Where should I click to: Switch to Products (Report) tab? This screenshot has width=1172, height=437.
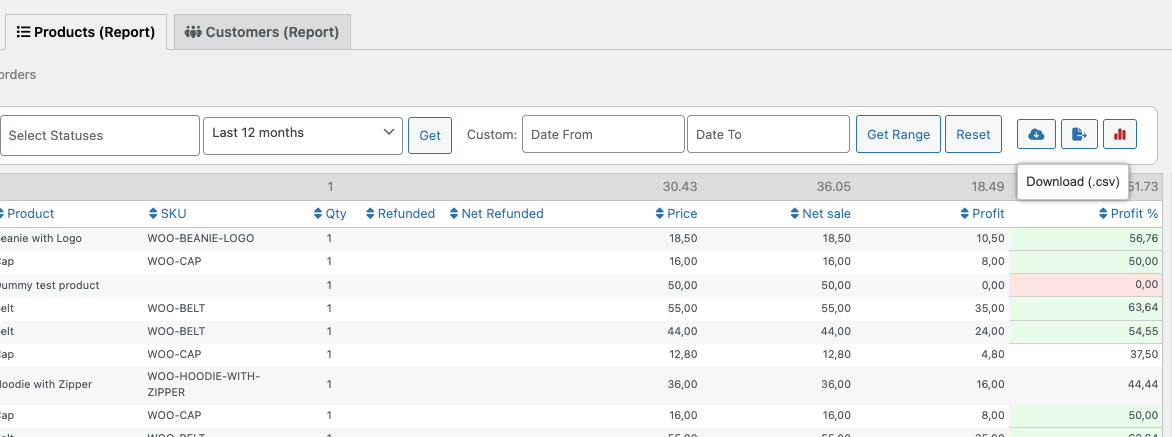(86, 32)
